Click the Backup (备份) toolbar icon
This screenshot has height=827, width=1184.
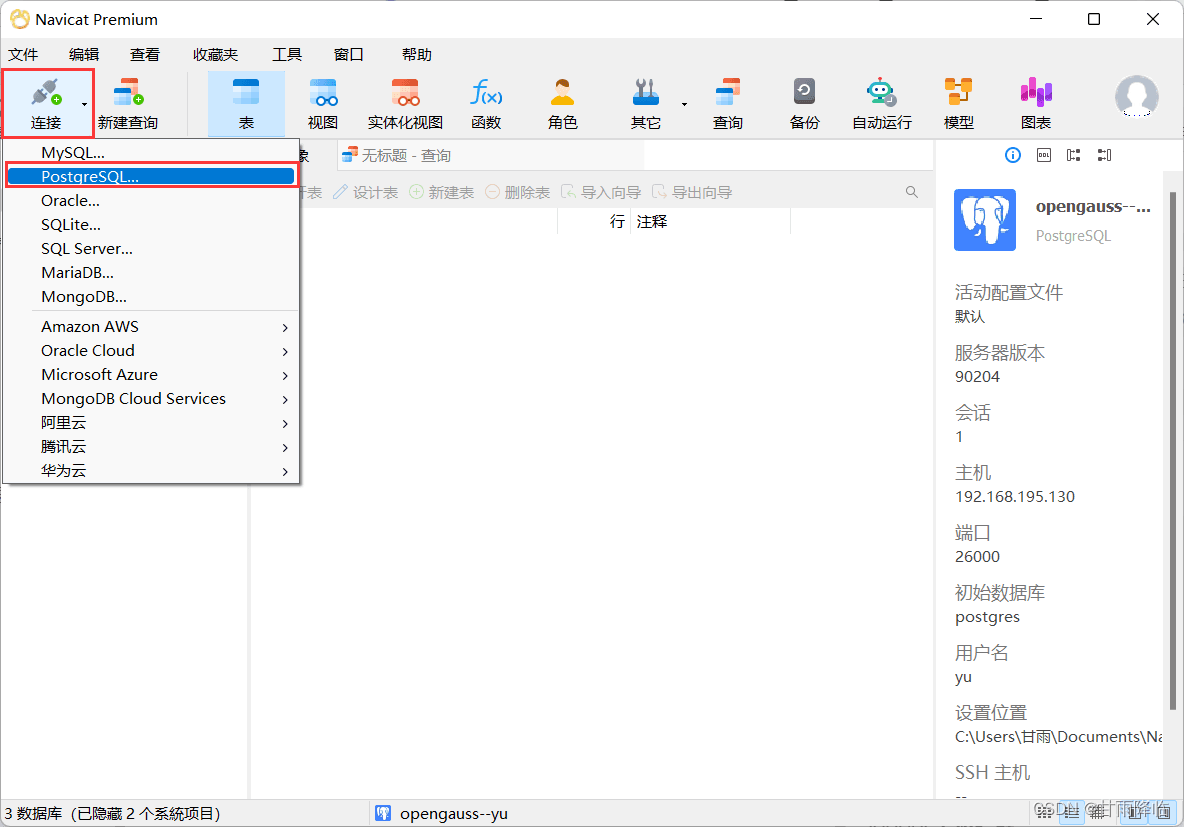[804, 103]
